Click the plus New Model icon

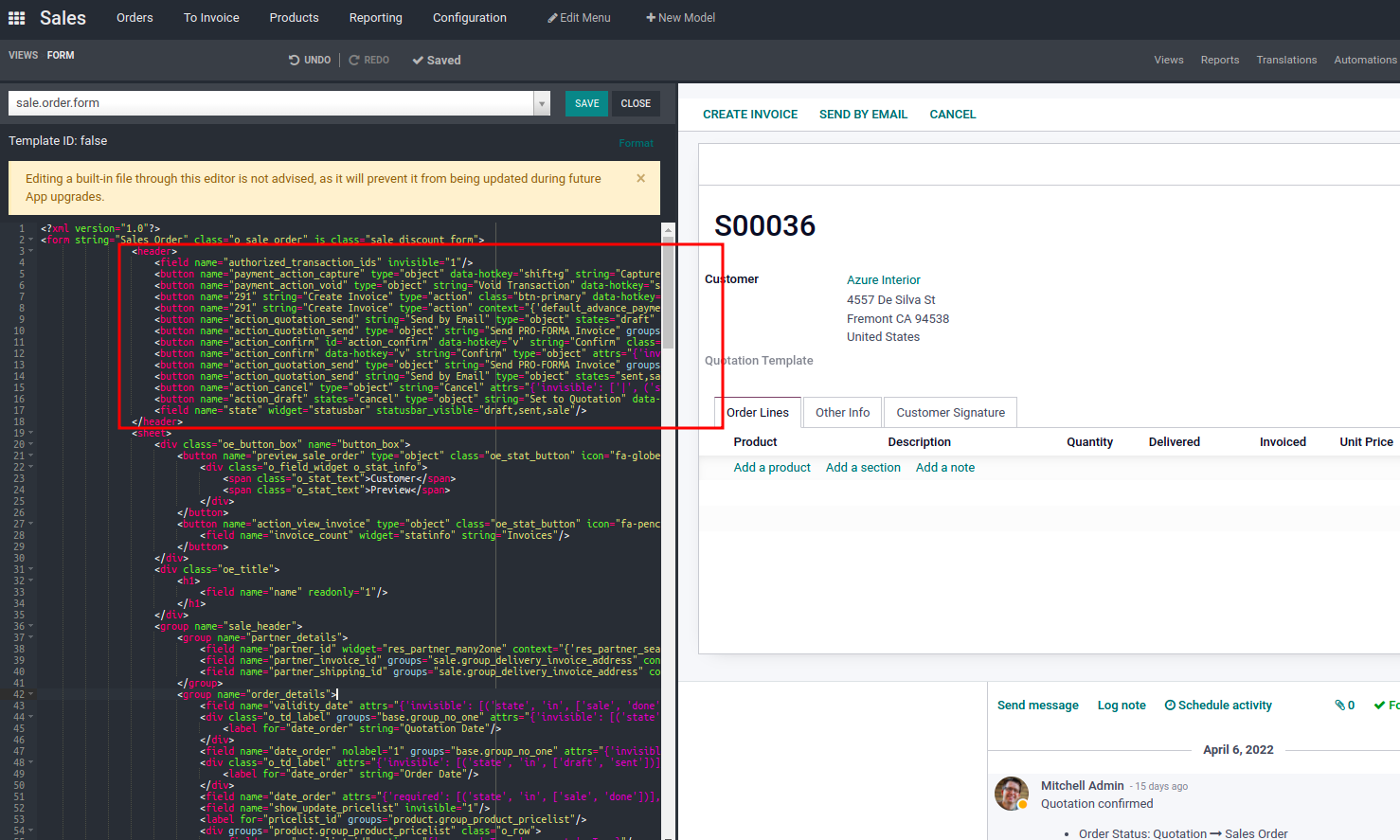tap(651, 18)
